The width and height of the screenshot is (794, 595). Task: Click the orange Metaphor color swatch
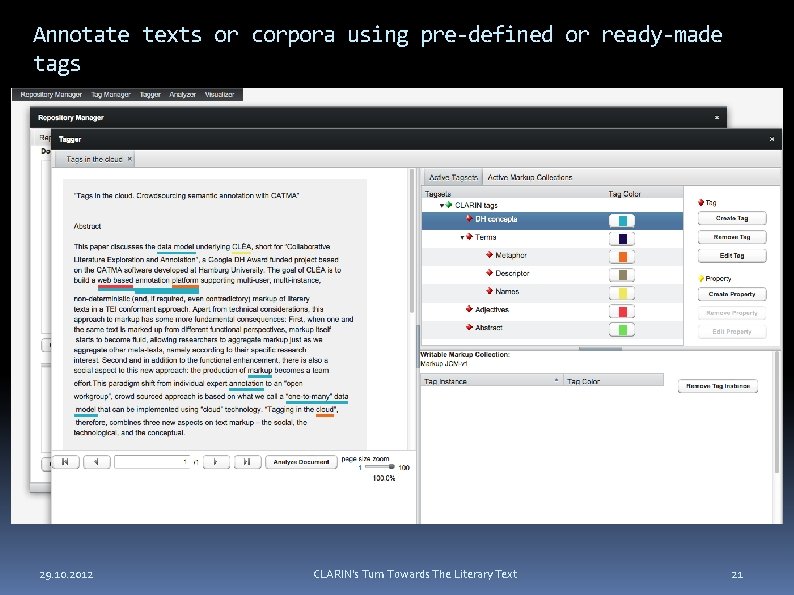[622, 257]
